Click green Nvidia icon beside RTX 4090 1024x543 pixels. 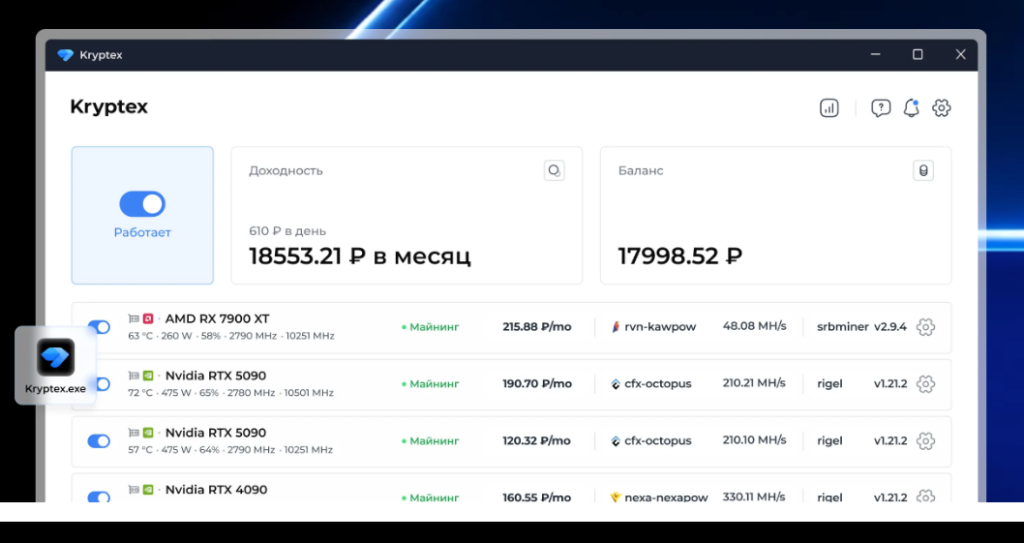click(x=148, y=489)
